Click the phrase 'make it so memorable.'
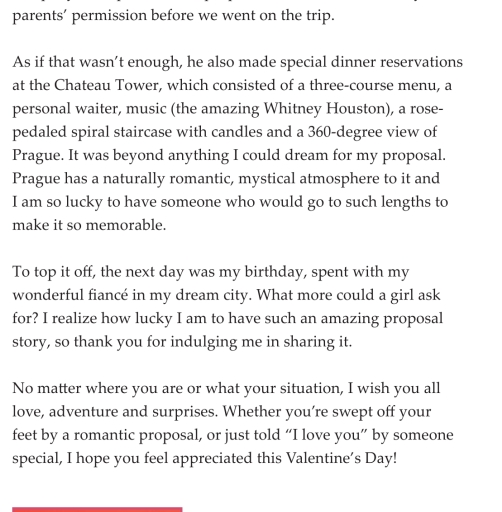 pyautogui.click(x=89, y=225)
